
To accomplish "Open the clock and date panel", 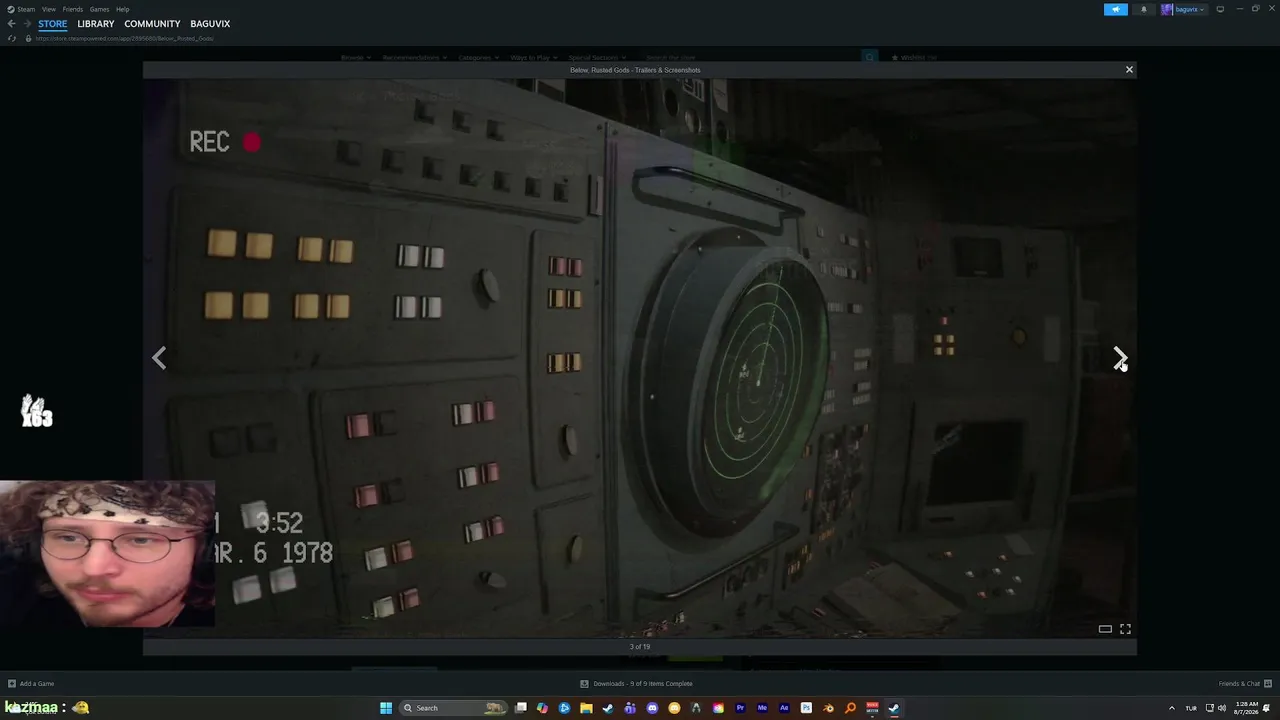I will [x=1246, y=708].
